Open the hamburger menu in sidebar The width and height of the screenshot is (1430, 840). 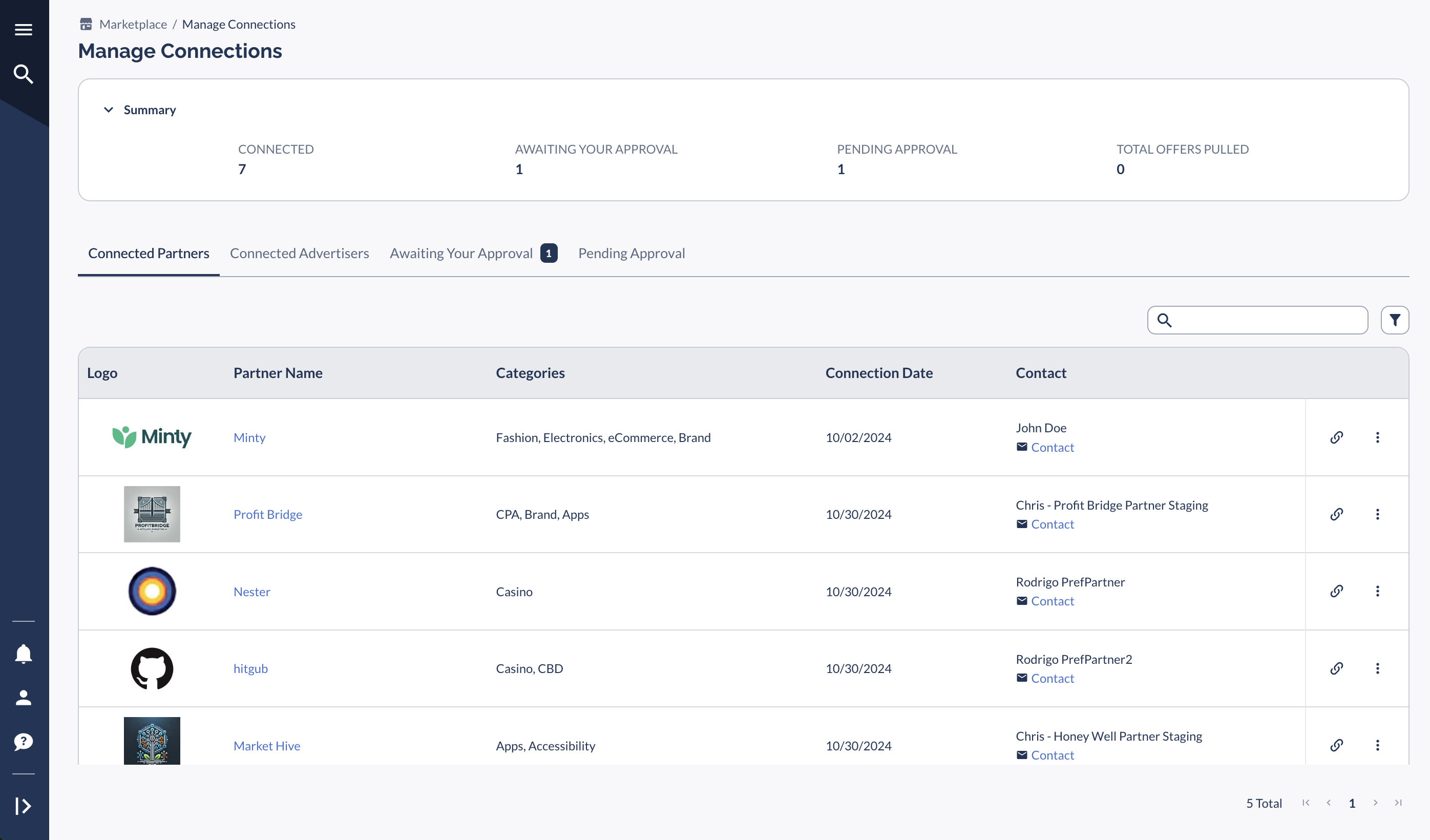[23, 30]
